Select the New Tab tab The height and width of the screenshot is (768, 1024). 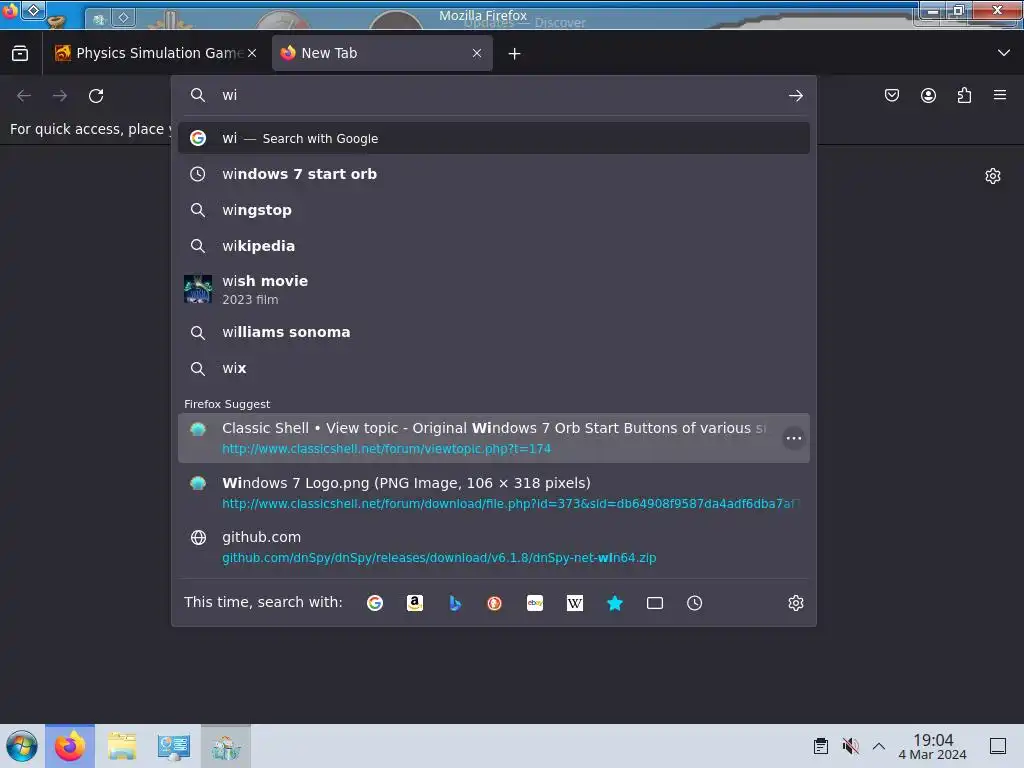(382, 53)
